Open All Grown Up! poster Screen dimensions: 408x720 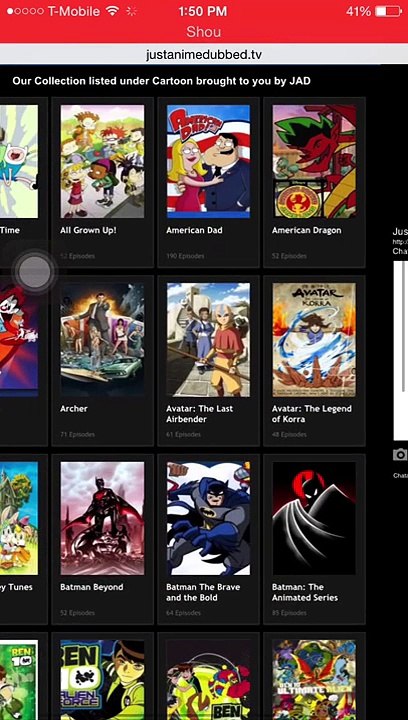102,162
